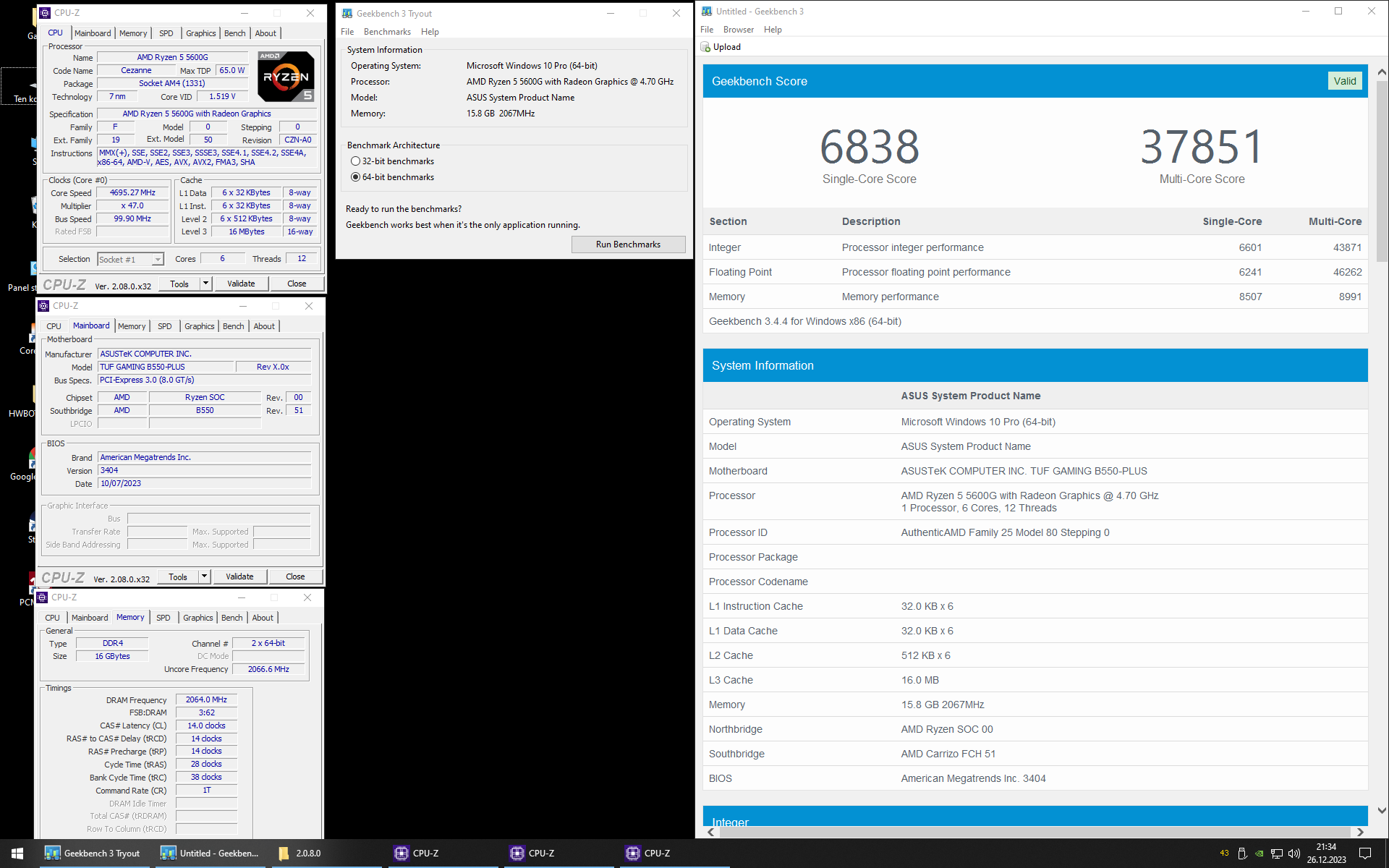Open the Benchmarks menu in Geekbench Tryout
The height and width of the screenshot is (868, 1389).
[x=387, y=32]
